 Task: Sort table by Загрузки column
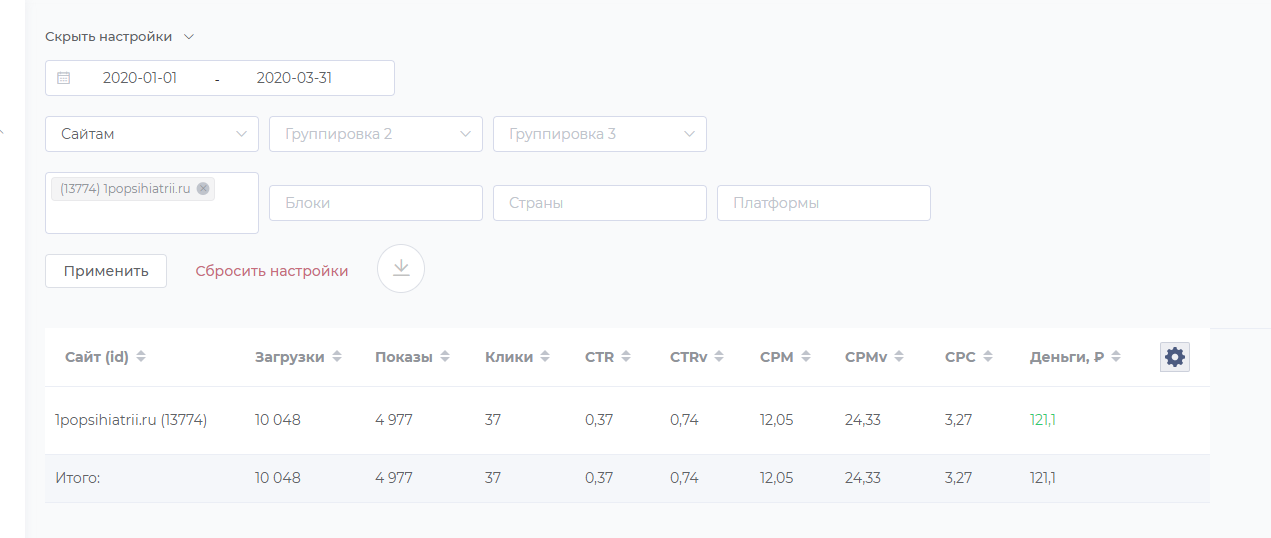(x=337, y=357)
